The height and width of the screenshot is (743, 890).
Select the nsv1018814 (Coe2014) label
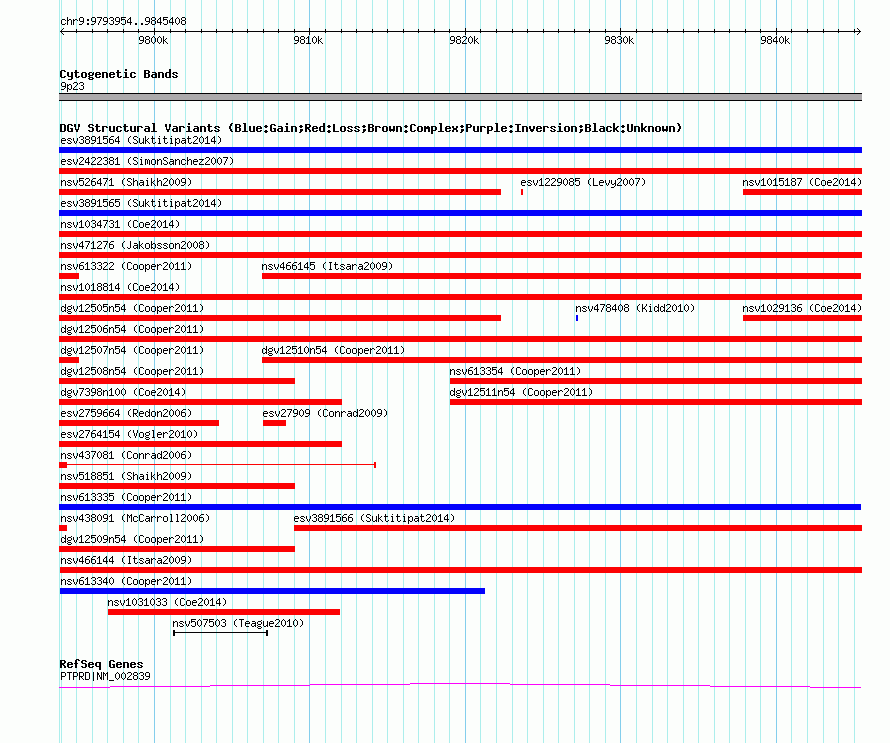click(120, 287)
